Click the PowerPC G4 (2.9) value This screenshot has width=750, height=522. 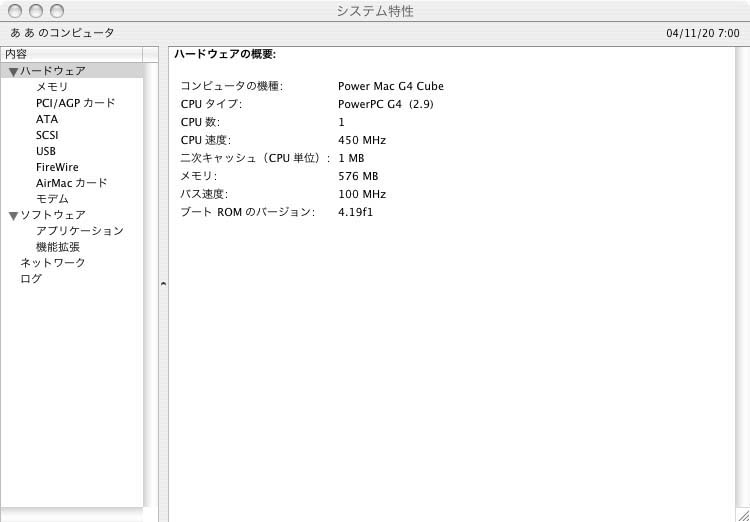click(386, 104)
